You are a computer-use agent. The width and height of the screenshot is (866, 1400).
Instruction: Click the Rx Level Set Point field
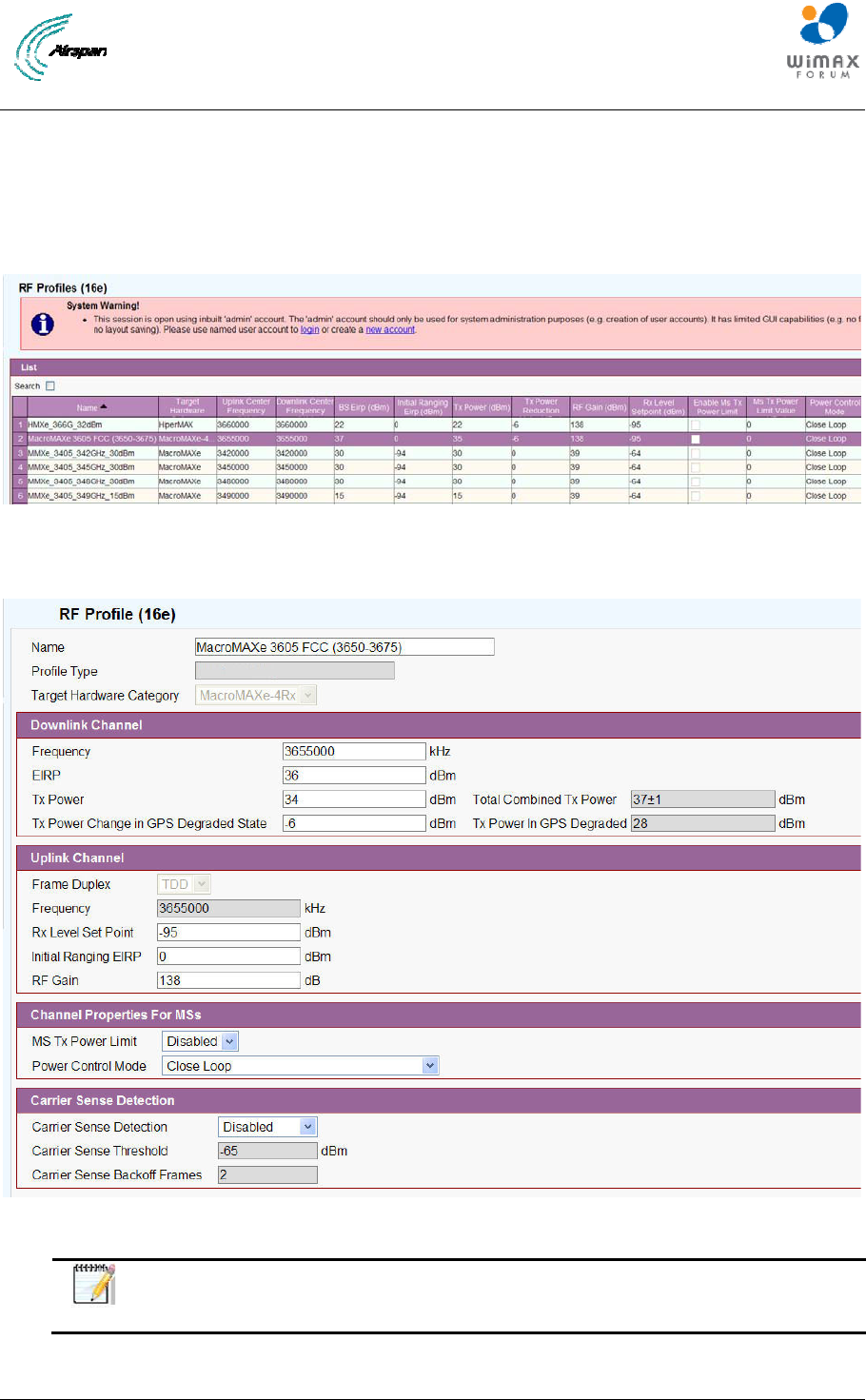pos(228,933)
